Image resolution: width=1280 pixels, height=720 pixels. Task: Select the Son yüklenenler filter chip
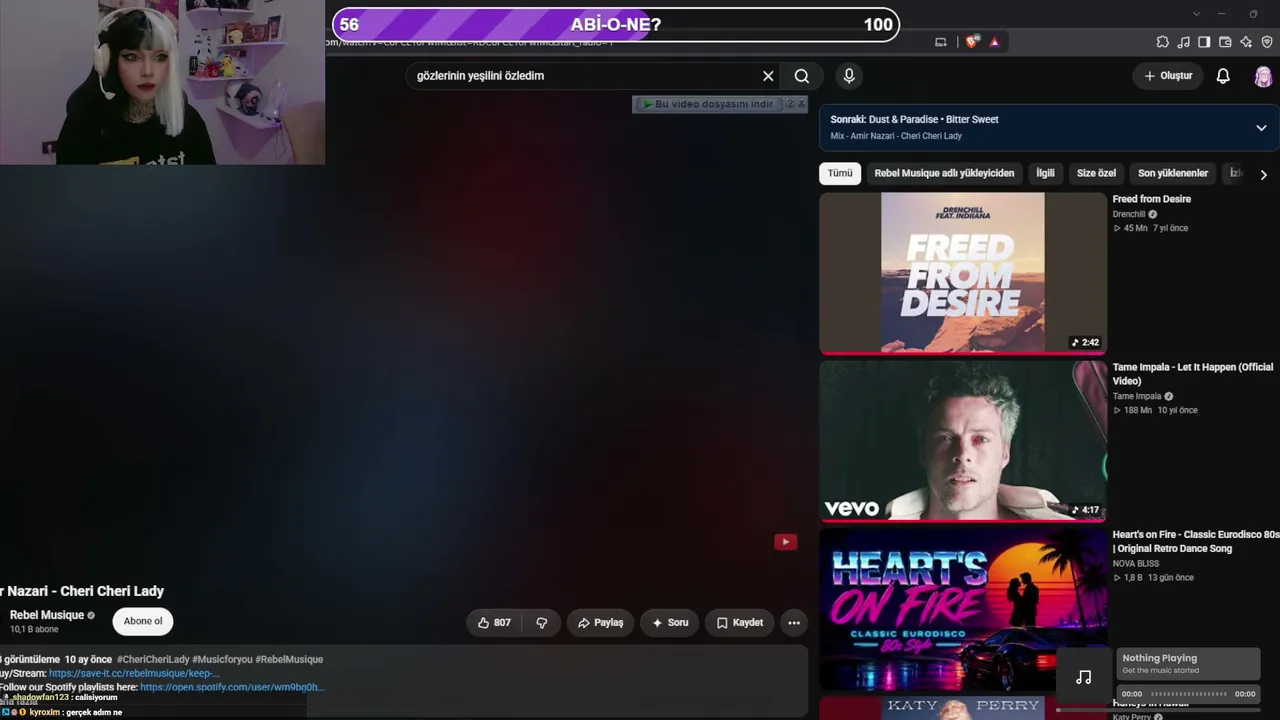click(1173, 173)
